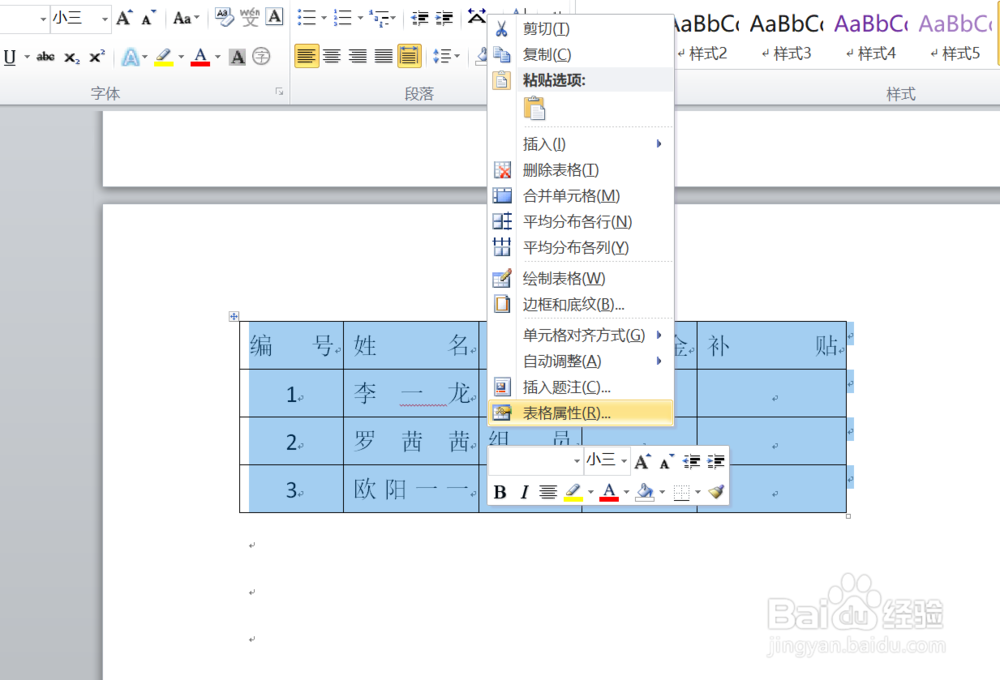The image size is (1000, 680).
Task: Open mini toolbar font size 小三 dropdown
Action: [x=624, y=461]
